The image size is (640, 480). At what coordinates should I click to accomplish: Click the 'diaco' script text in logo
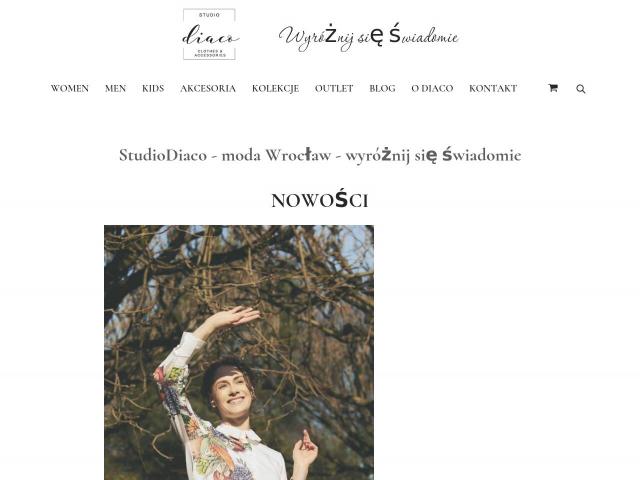[210, 36]
